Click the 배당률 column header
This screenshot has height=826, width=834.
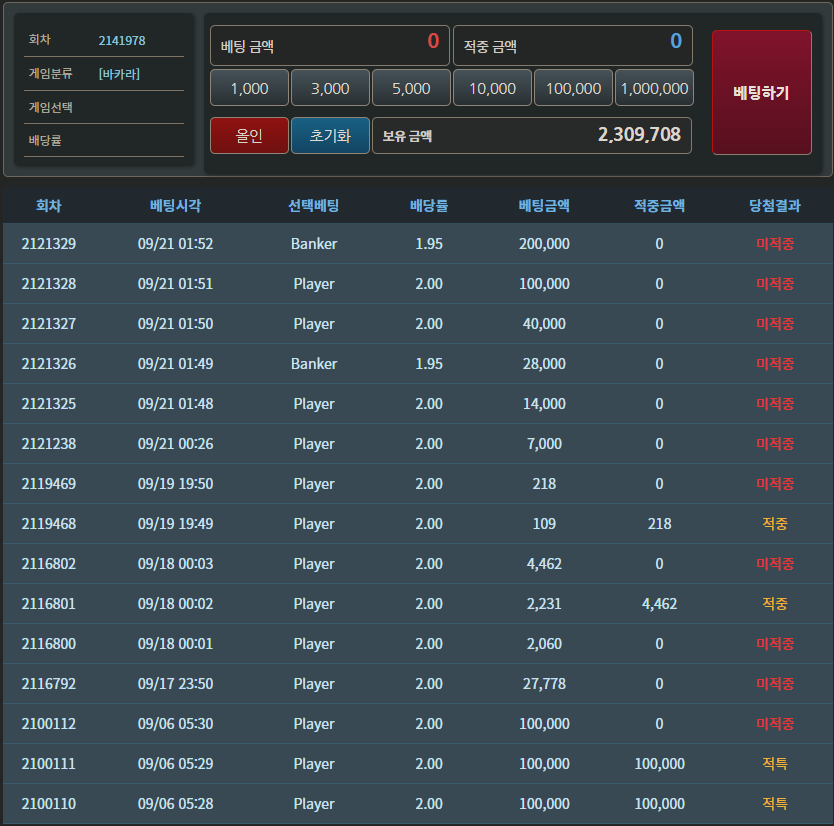pos(429,205)
